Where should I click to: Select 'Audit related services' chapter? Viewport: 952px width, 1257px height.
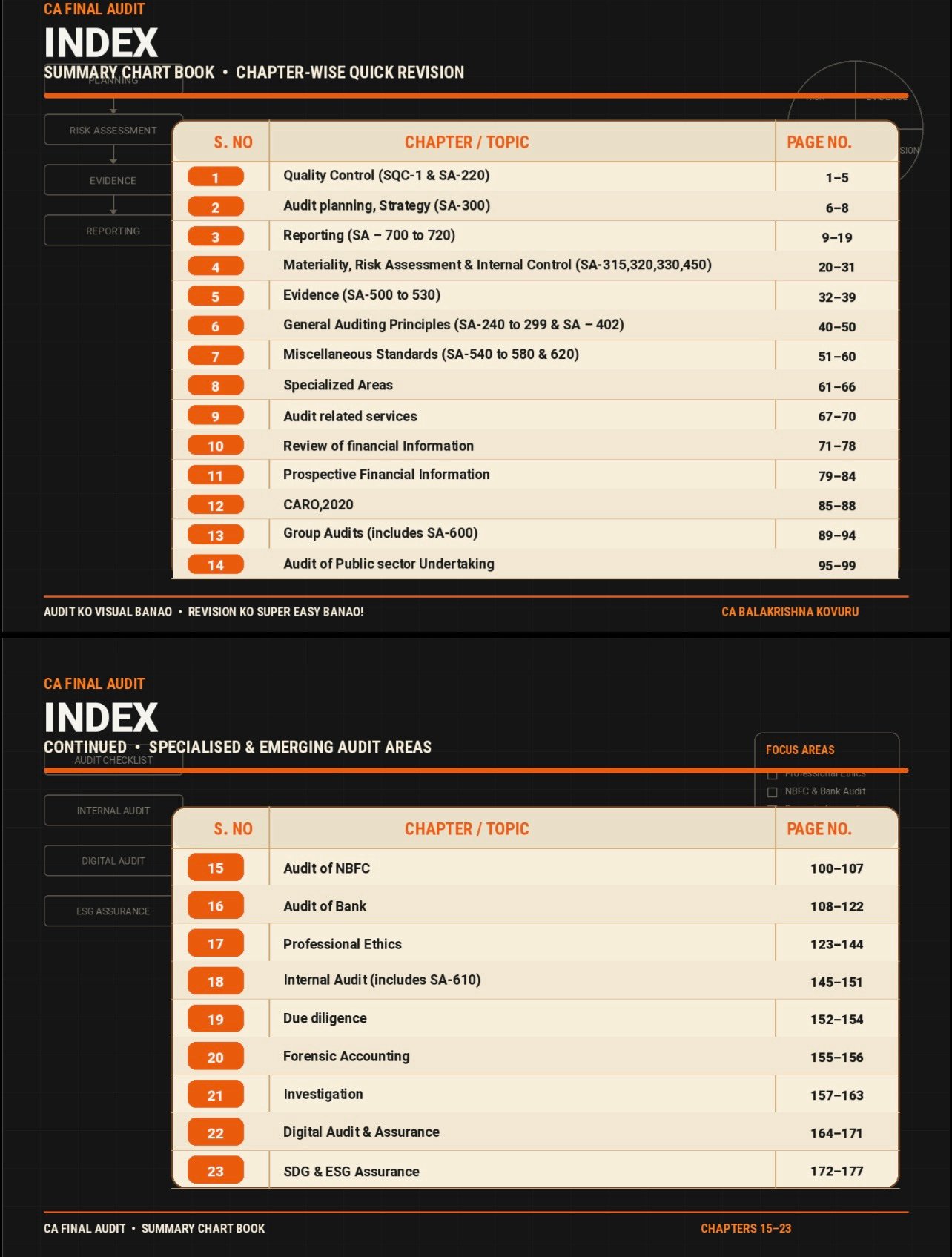coord(350,416)
